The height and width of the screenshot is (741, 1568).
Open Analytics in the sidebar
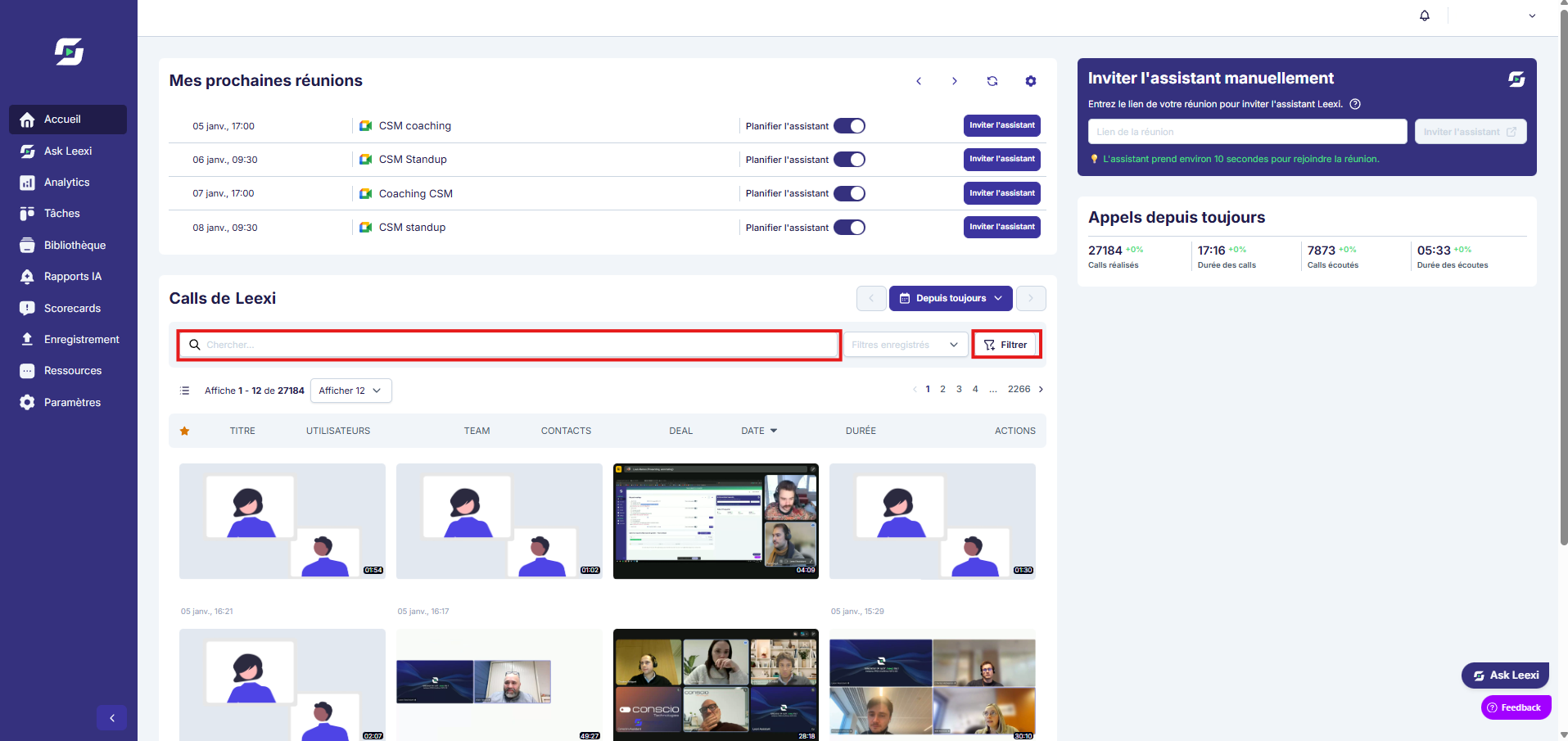[67, 183]
